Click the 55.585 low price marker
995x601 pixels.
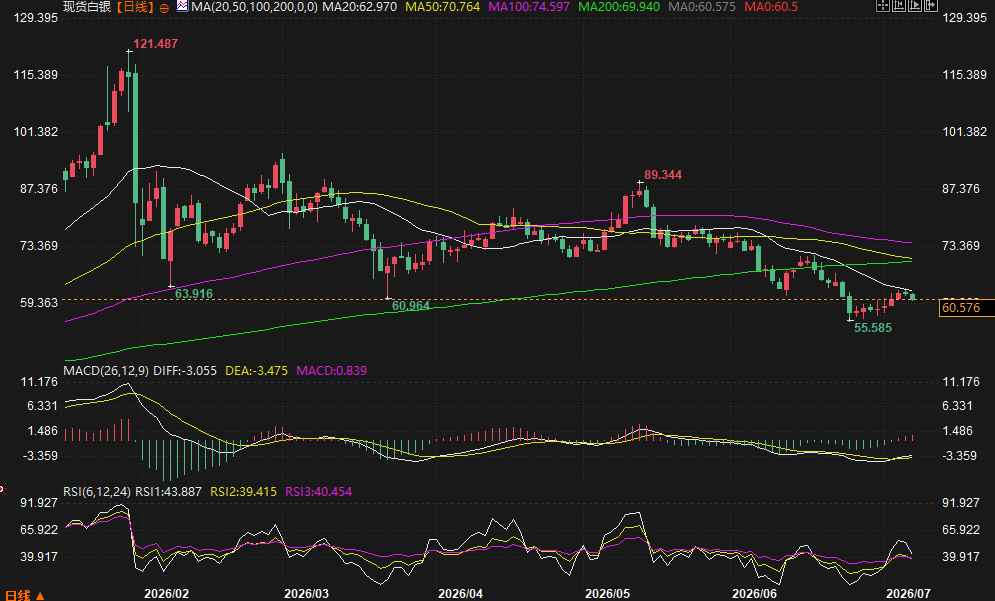coord(873,328)
